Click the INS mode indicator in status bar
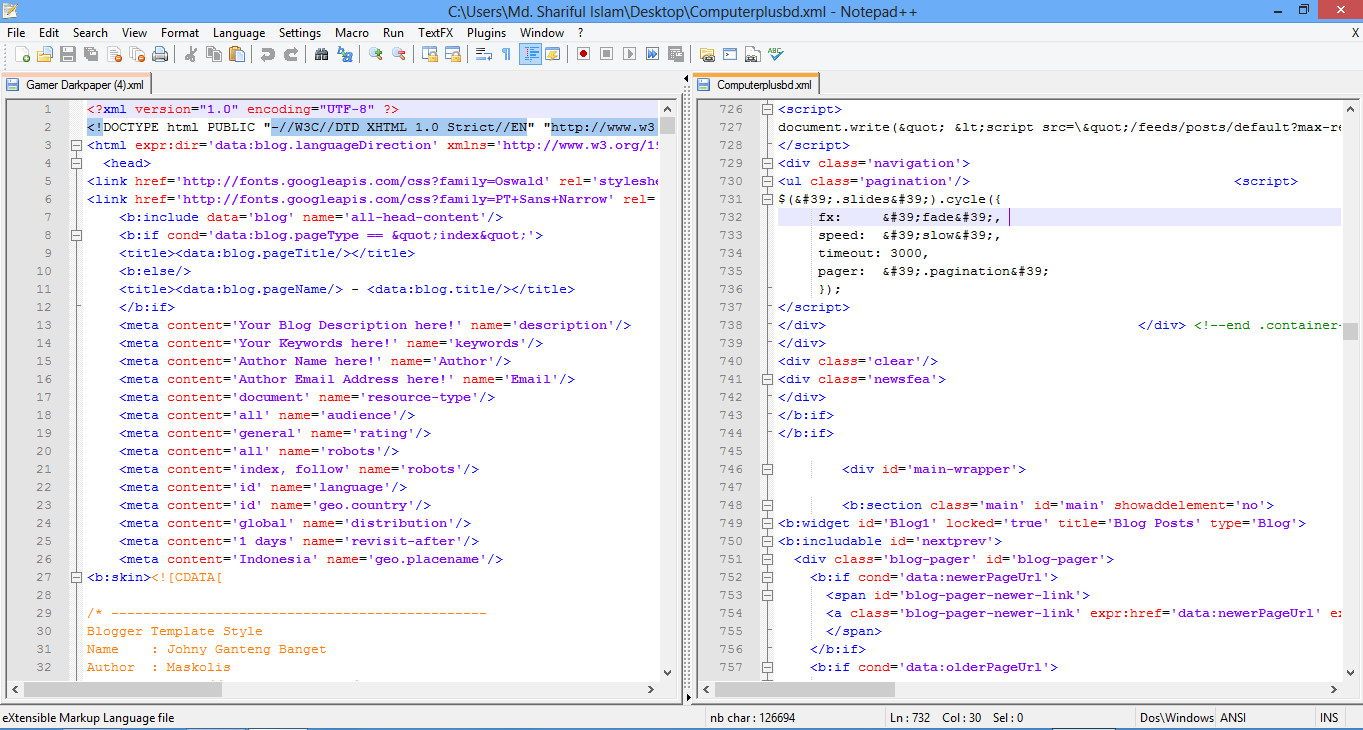 pos(1329,718)
